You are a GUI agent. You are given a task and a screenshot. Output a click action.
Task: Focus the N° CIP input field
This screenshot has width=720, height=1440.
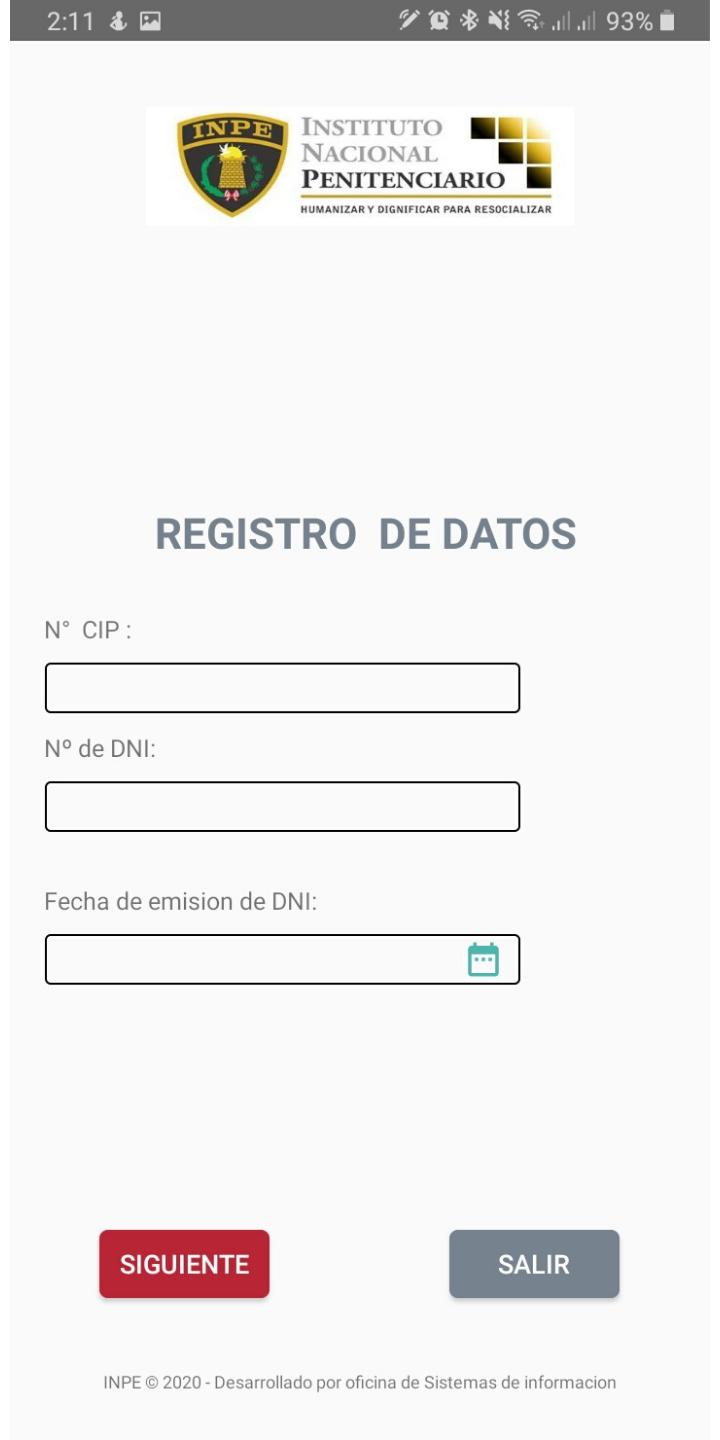(282, 688)
